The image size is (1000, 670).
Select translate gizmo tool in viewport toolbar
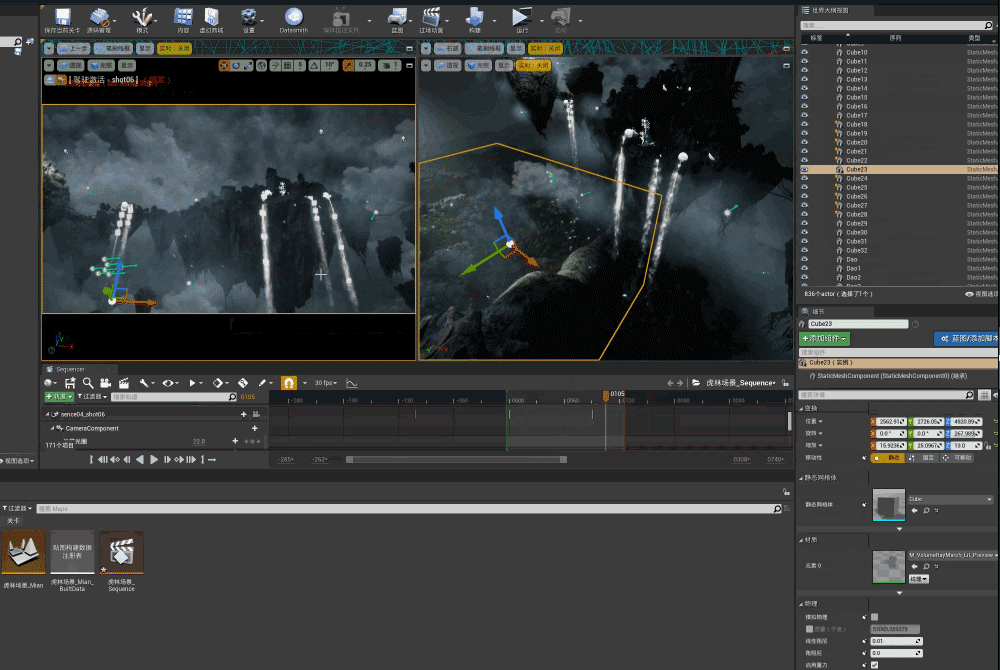[x=224, y=65]
